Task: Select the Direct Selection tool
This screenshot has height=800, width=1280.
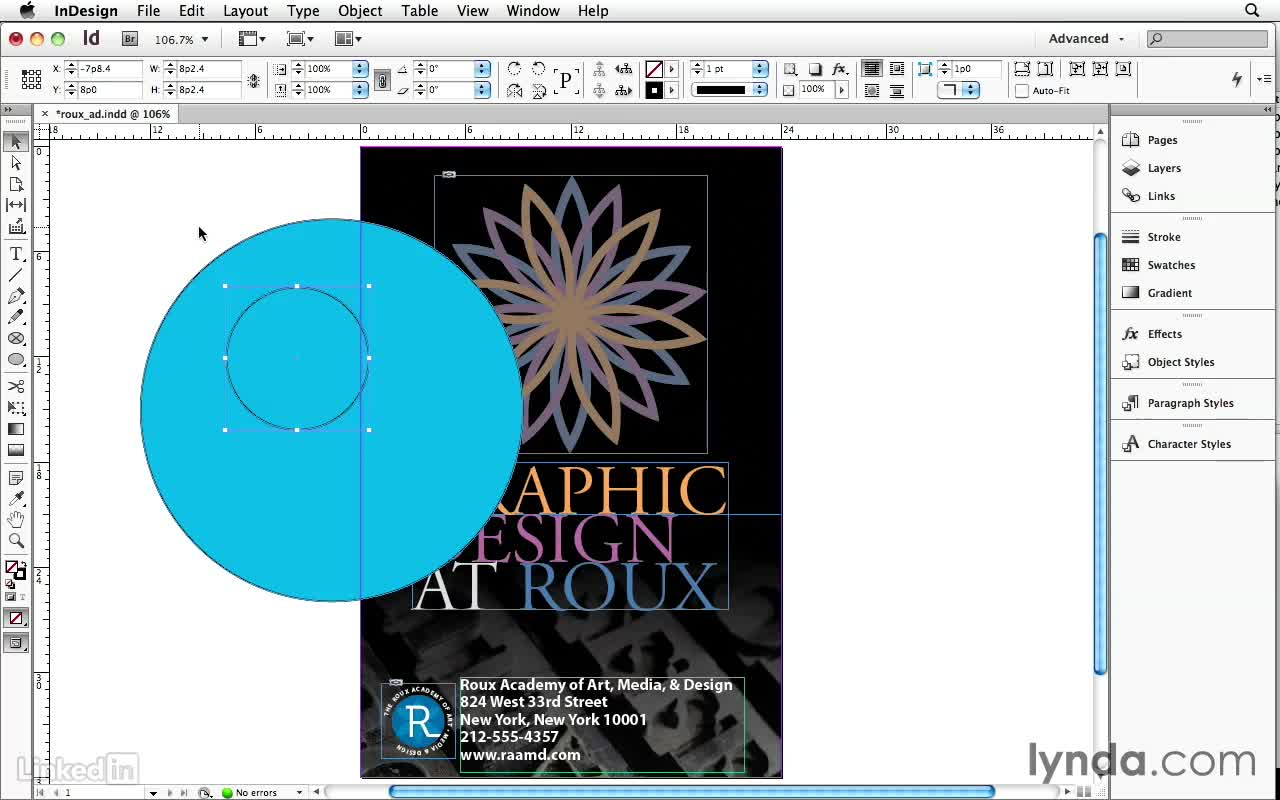Action: pyautogui.click(x=16, y=163)
